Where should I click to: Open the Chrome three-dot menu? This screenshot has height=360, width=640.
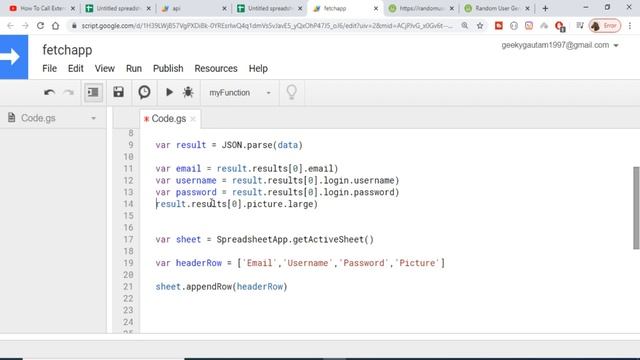point(630,26)
